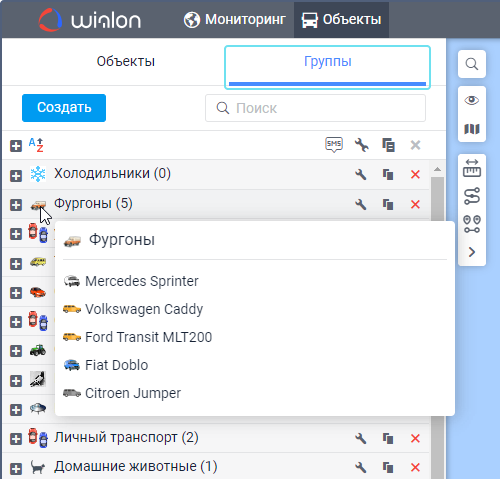The width and height of the screenshot is (500, 479).
Task: Click the Создать button
Action: pyautogui.click(x=64, y=108)
